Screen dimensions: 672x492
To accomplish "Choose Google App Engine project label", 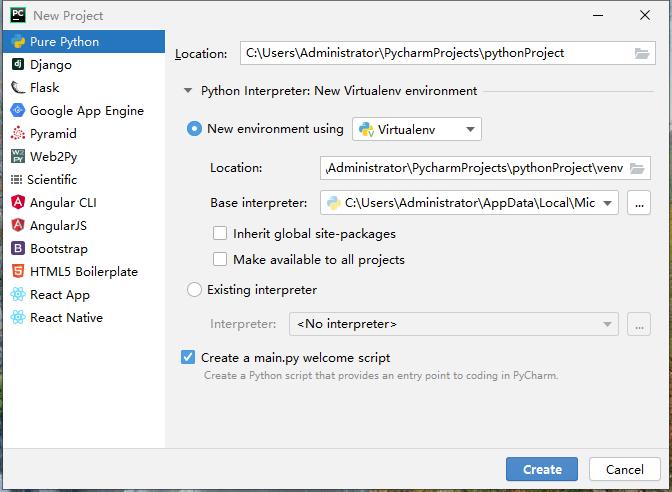I will click(87, 111).
